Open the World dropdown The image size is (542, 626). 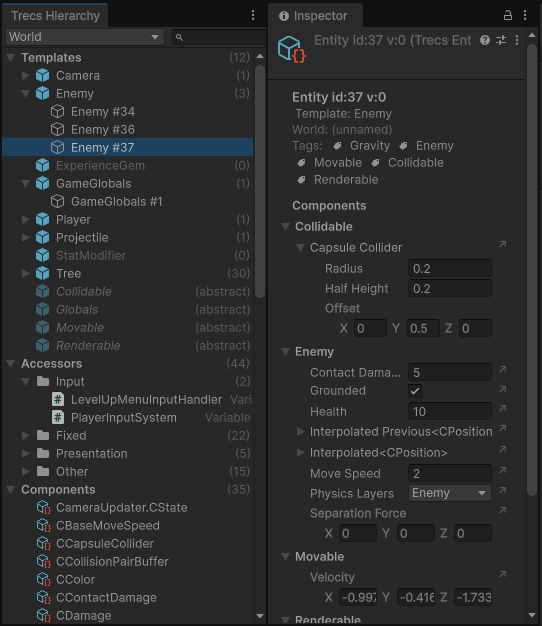tap(85, 37)
